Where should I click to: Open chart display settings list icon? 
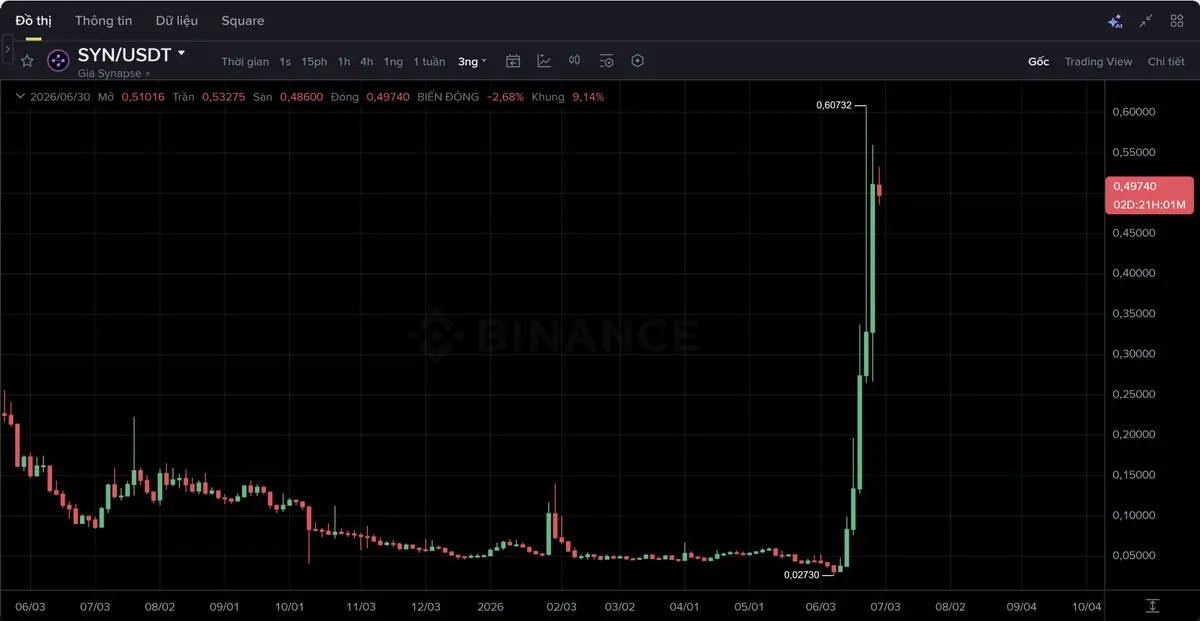click(606, 61)
